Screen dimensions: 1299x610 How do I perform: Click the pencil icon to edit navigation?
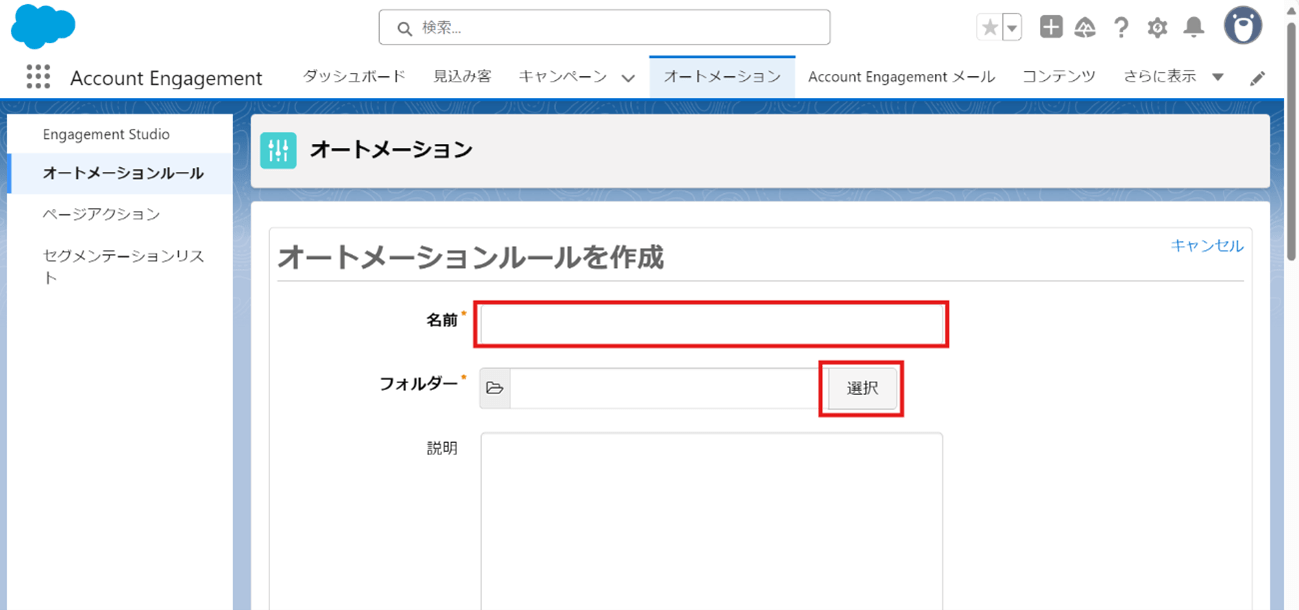click(1258, 78)
